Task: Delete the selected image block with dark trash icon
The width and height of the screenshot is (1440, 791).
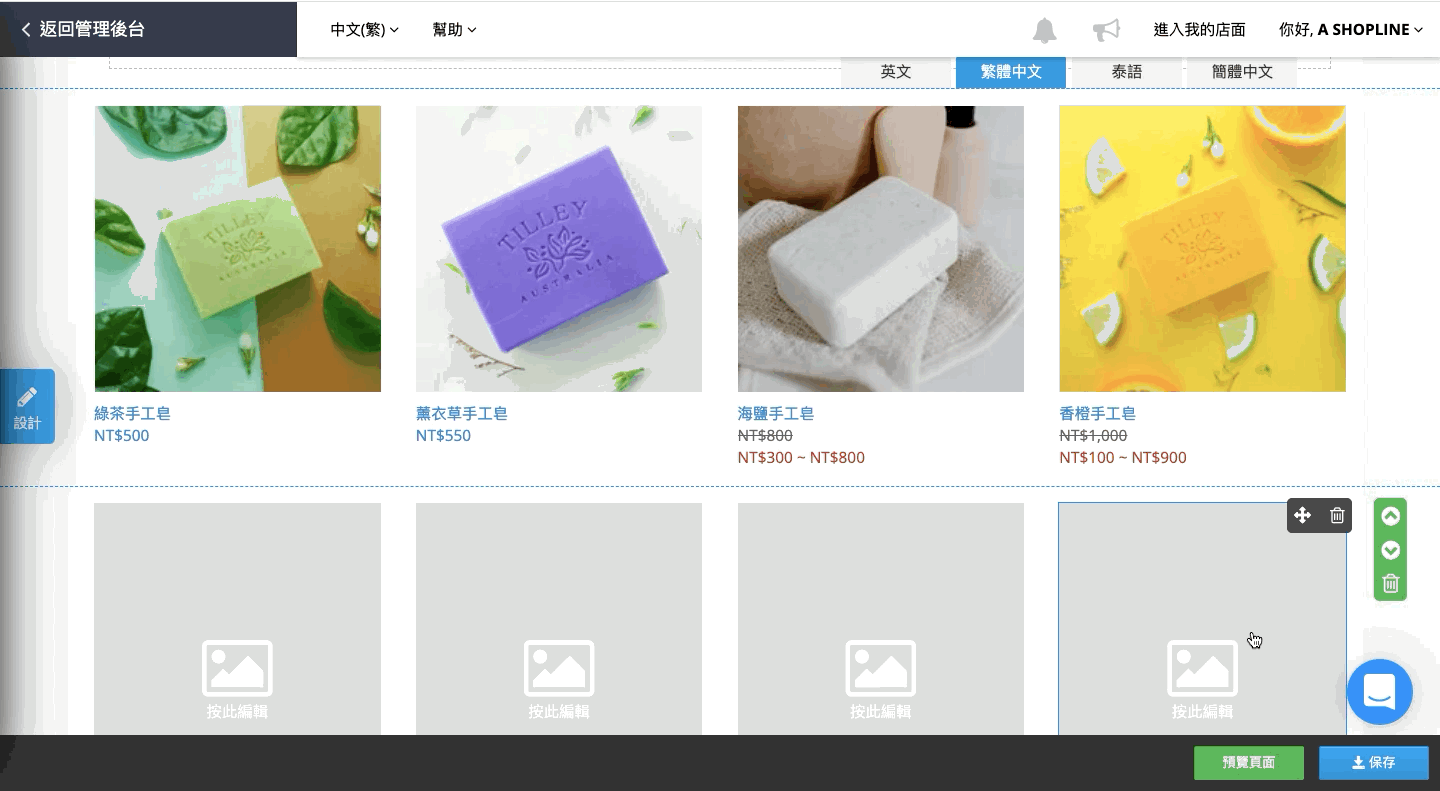Action: [x=1337, y=515]
